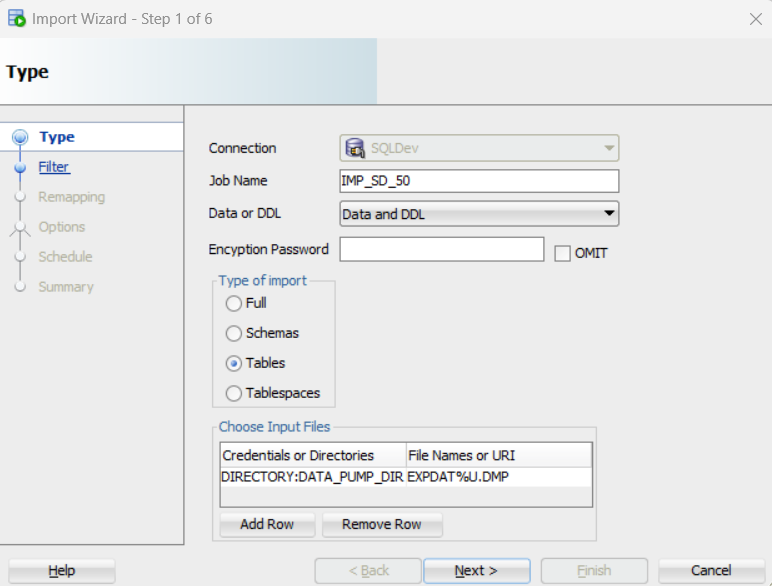The height and width of the screenshot is (586, 772).
Task: Click the Job Name input field
Action: coord(479,181)
